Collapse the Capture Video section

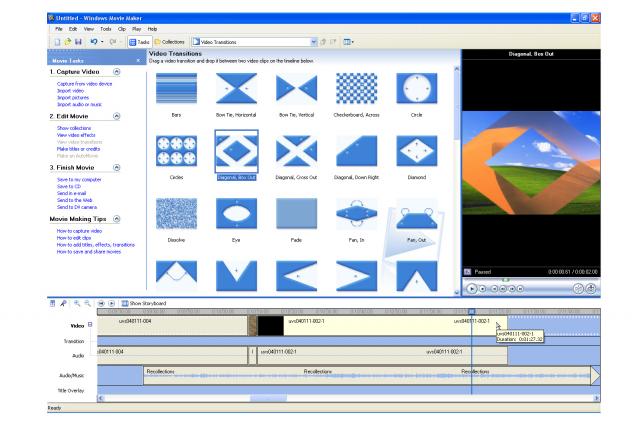click(x=116, y=72)
